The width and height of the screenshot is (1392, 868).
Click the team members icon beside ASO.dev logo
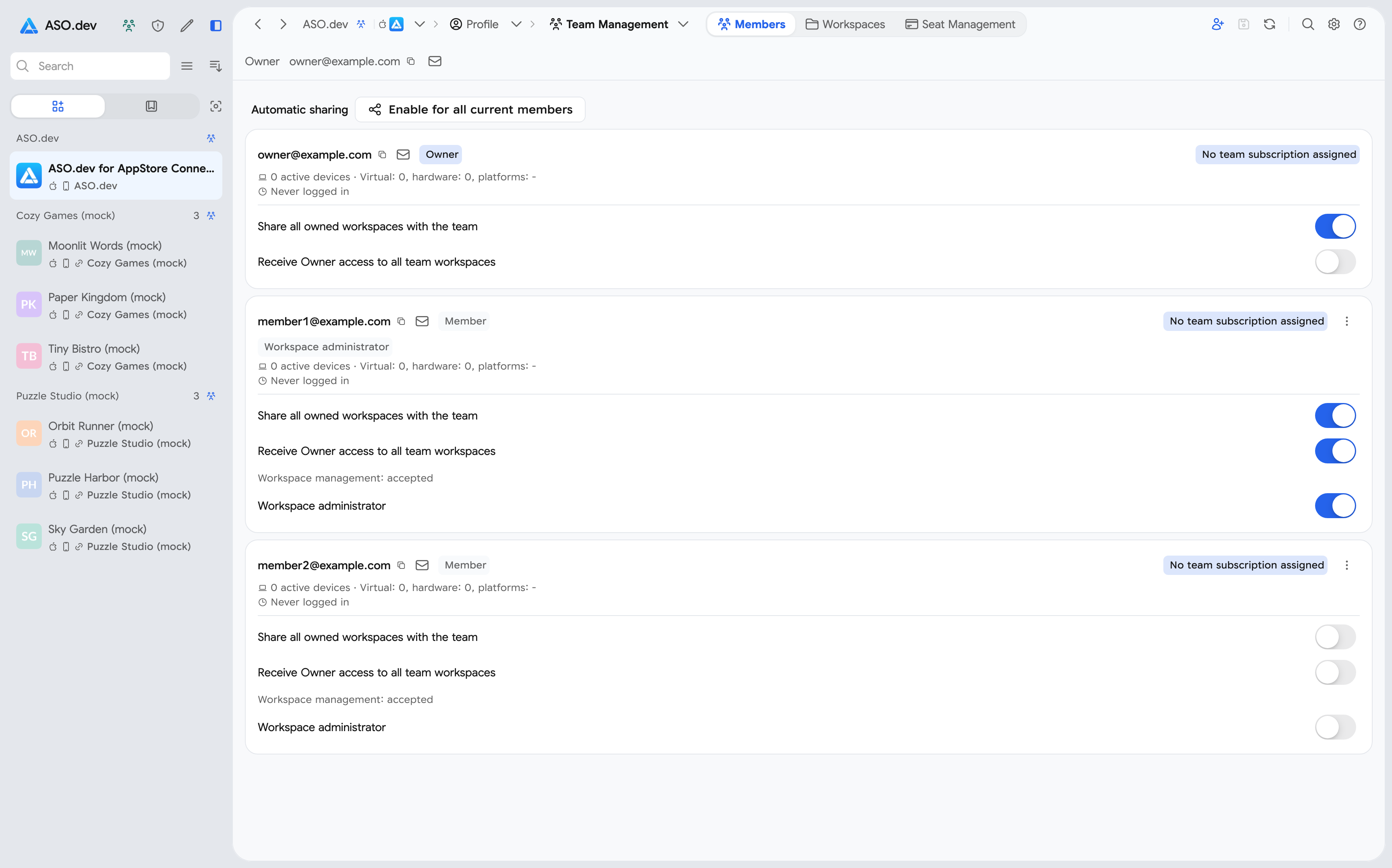[x=129, y=25]
